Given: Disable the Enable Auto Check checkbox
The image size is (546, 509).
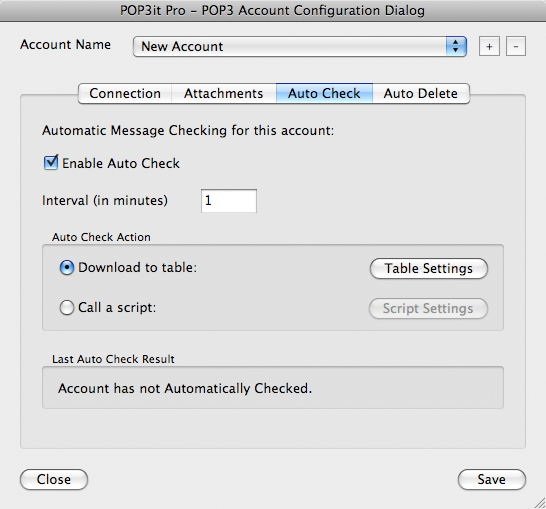Looking at the screenshot, I should (51, 163).
